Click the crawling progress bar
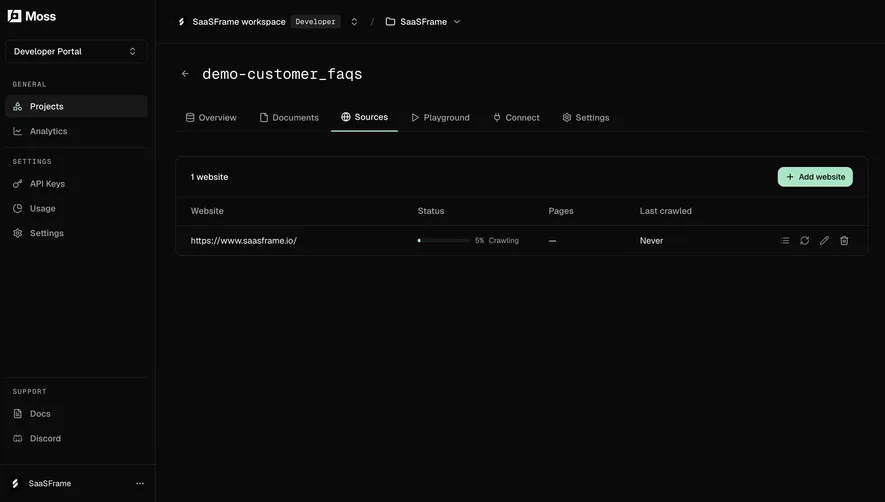The image size is (885, 502). (x=444, y=241)
